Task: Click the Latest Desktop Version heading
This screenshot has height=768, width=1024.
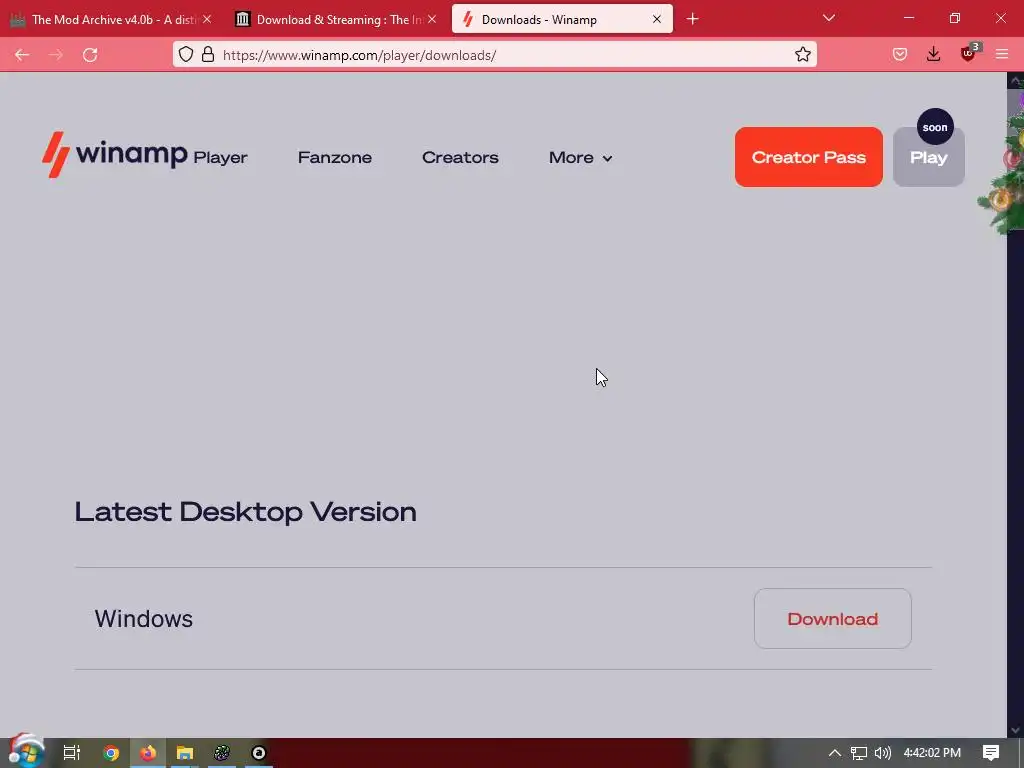Action: tap(246, 512)
